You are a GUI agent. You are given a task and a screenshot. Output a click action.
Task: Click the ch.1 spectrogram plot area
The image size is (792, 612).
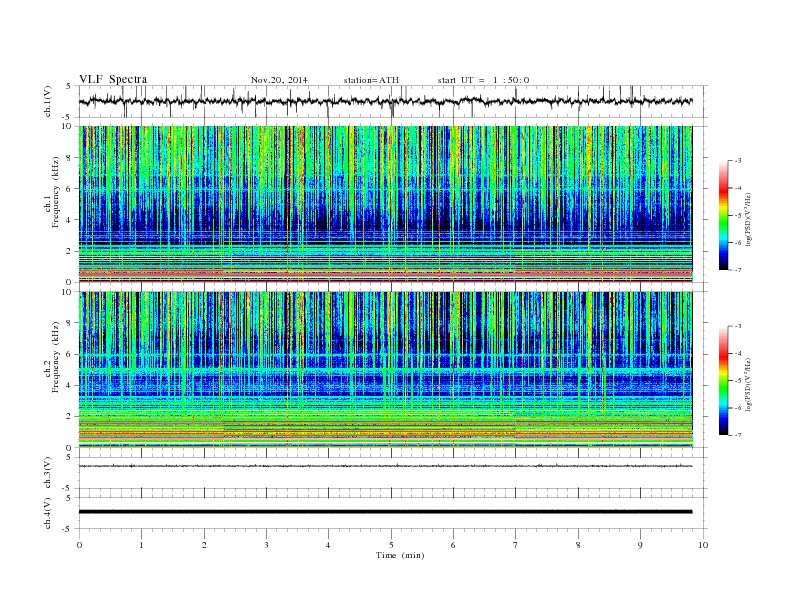pyautogui.click(x=385, y=204)
